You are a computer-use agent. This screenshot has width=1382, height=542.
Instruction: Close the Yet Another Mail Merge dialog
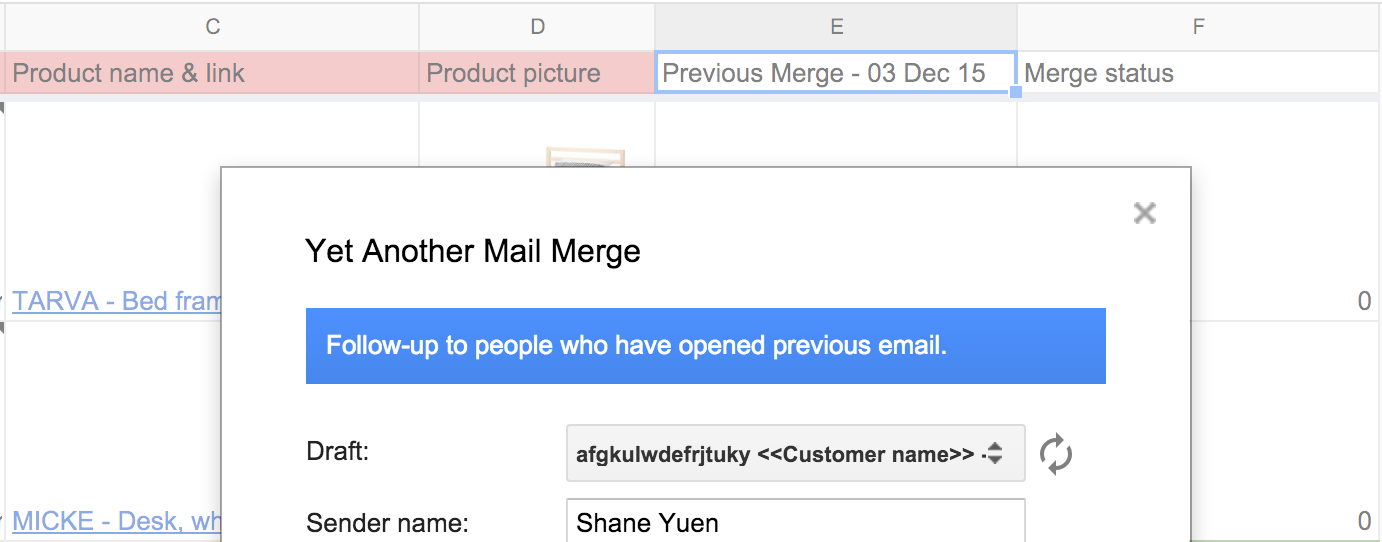point(1145,213)
